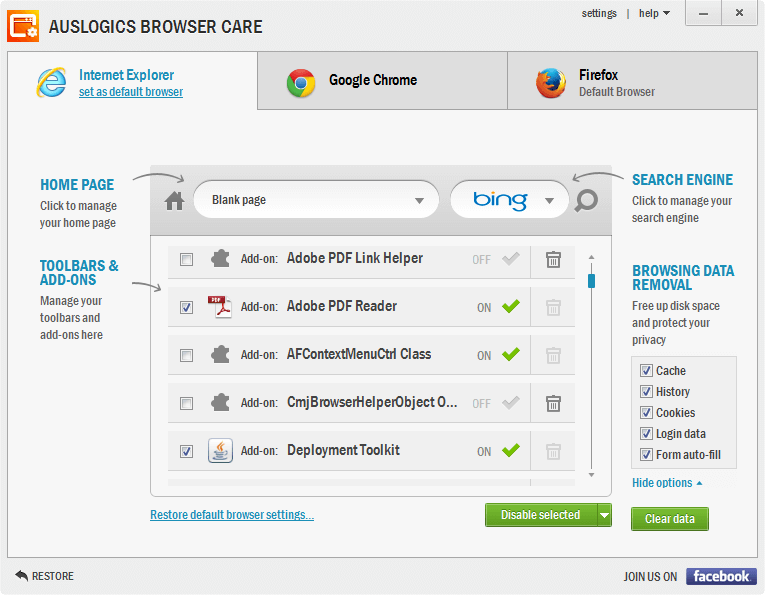Click the add-ons list scrollbar thumb
This screenshot has height=595, width=765.
pos(591,281)
